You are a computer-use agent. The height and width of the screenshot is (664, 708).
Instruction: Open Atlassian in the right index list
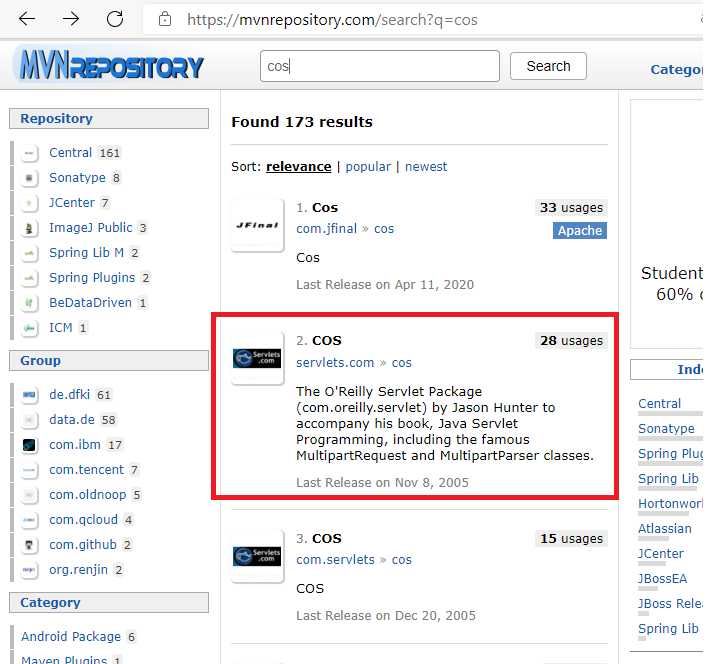point(665,529)
